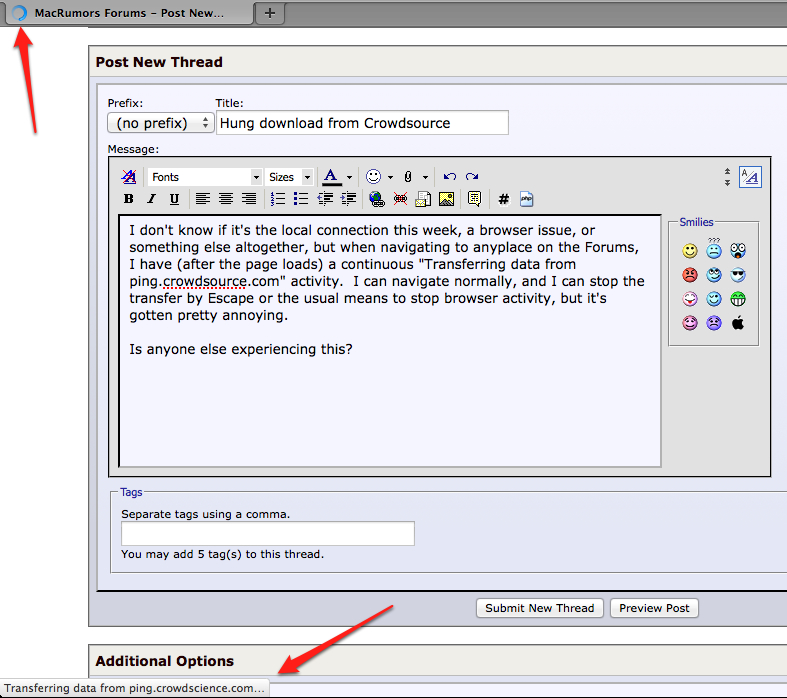The image size is (787, 698).
Task: Click the 'Transferring data' status bar text
Action: click(x=134, y=688)
